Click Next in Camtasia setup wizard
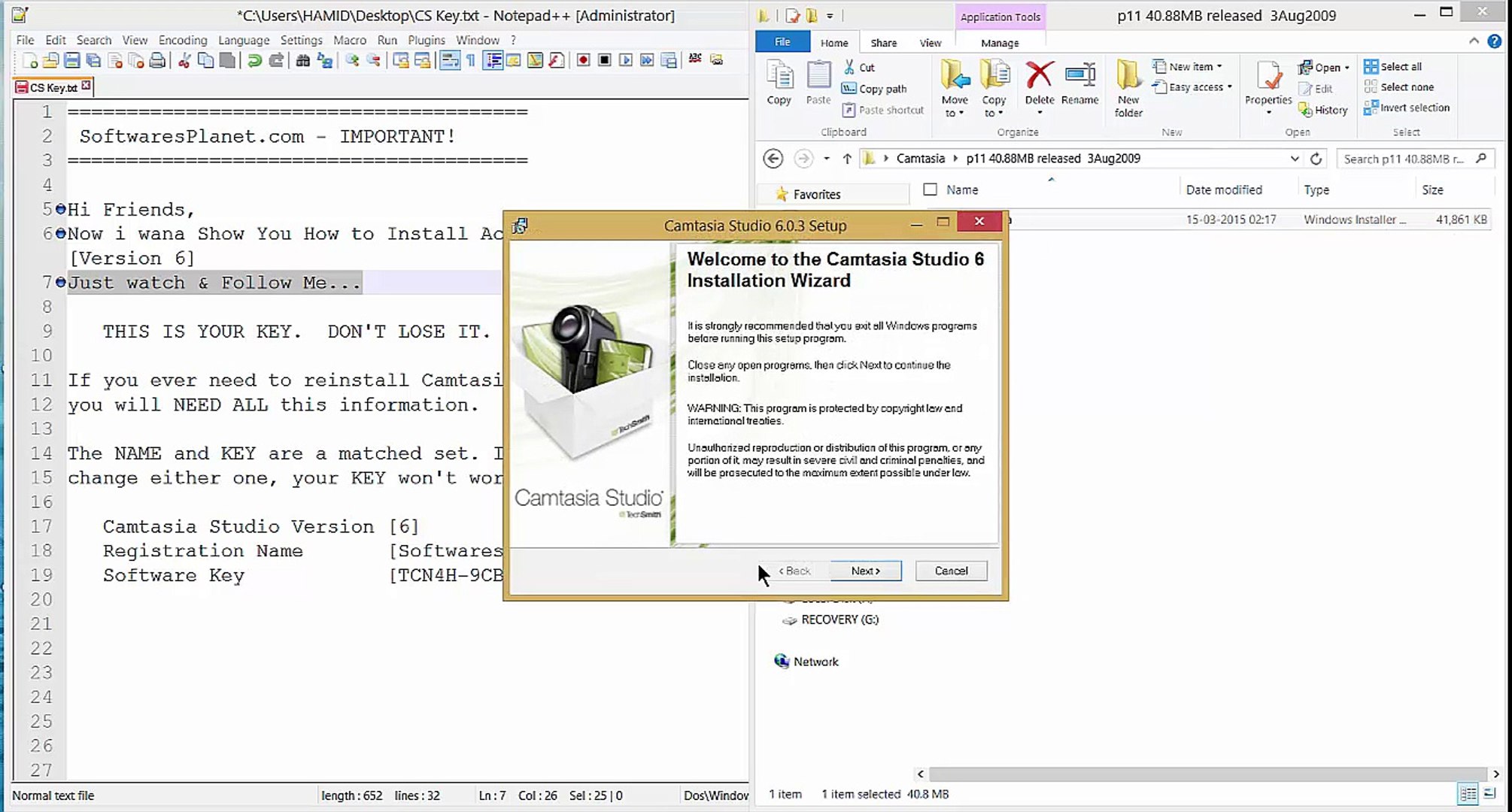The height and width of the screenshot is (812, 1512). point(865,571)
